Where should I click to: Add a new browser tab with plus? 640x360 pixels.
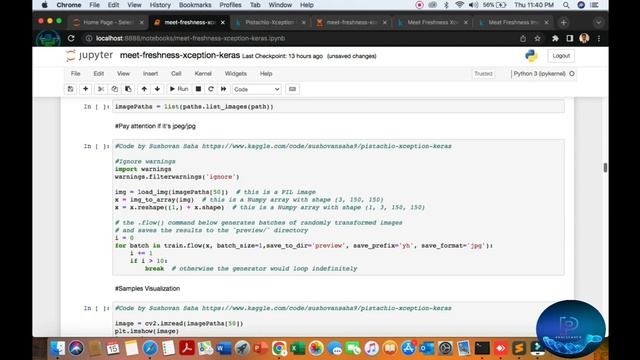[564, 22]
